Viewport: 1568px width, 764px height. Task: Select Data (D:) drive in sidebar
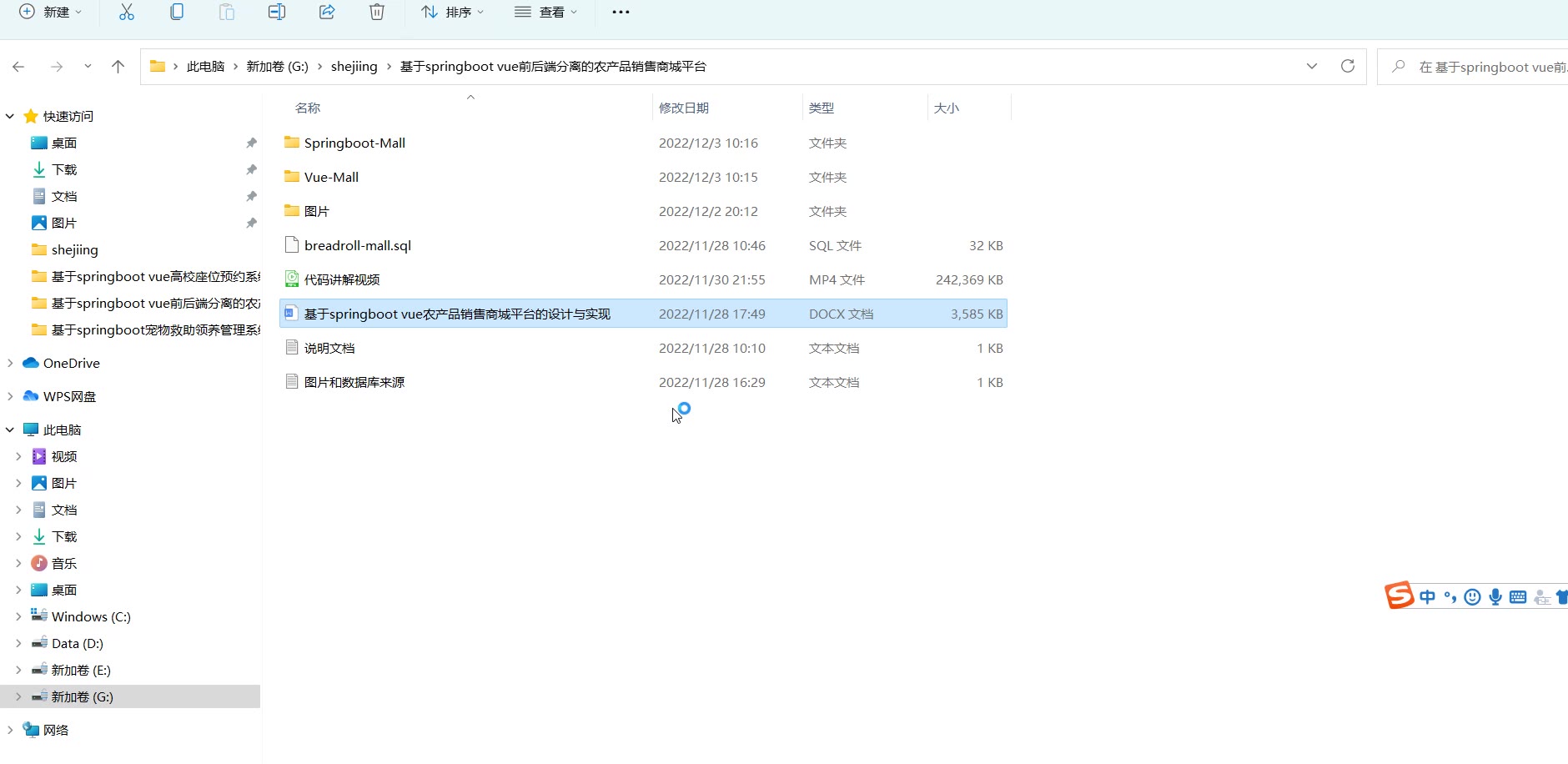[x=77, y=643]
